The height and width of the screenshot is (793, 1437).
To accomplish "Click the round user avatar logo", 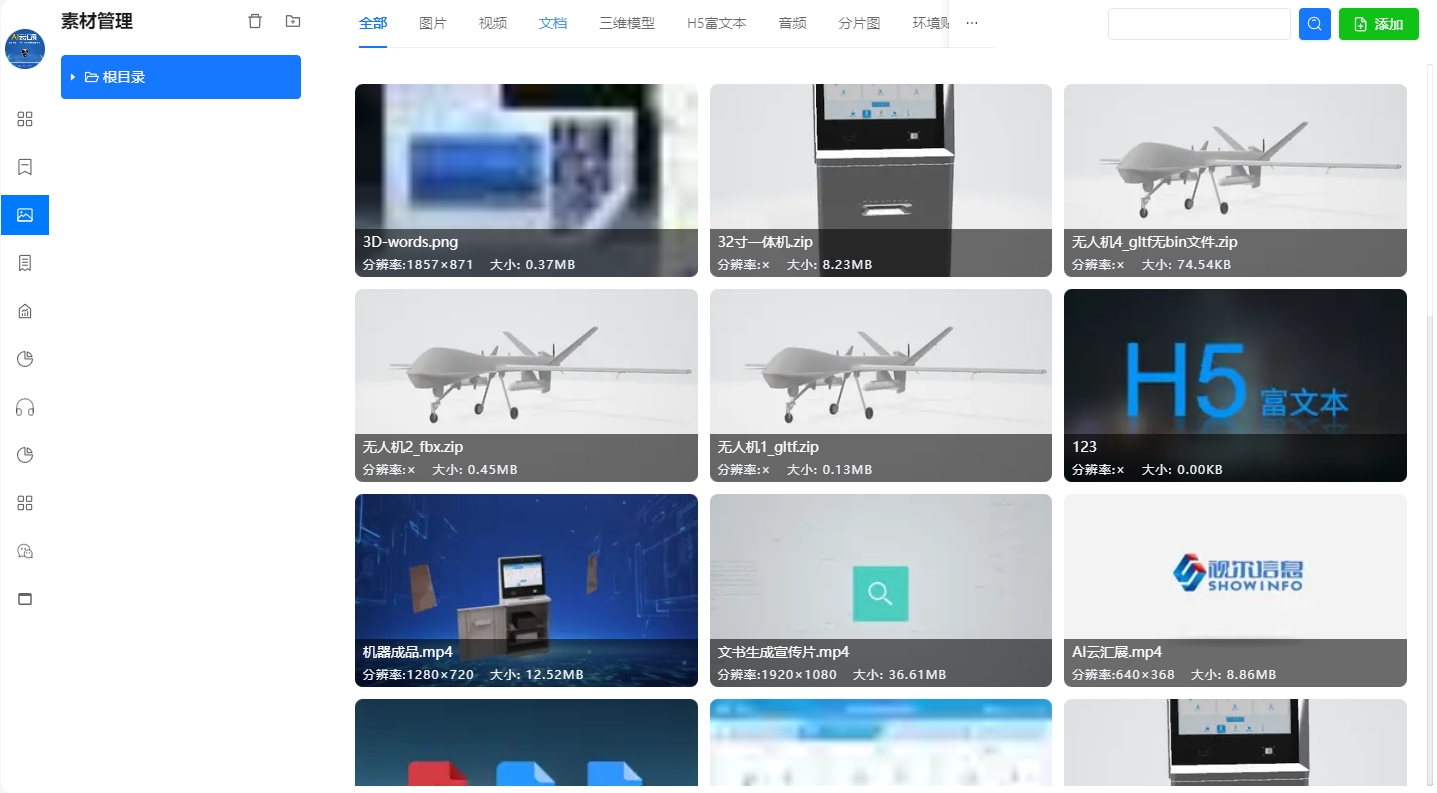I will click(x=25, y=48).
